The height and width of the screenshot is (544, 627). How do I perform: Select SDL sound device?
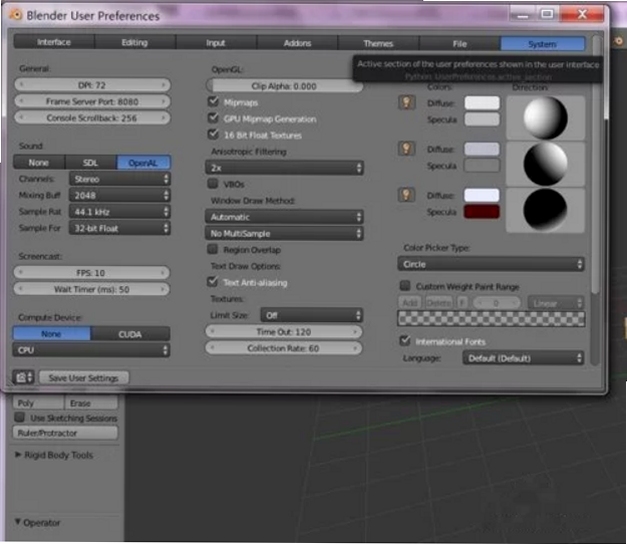(x=90, y=163)
